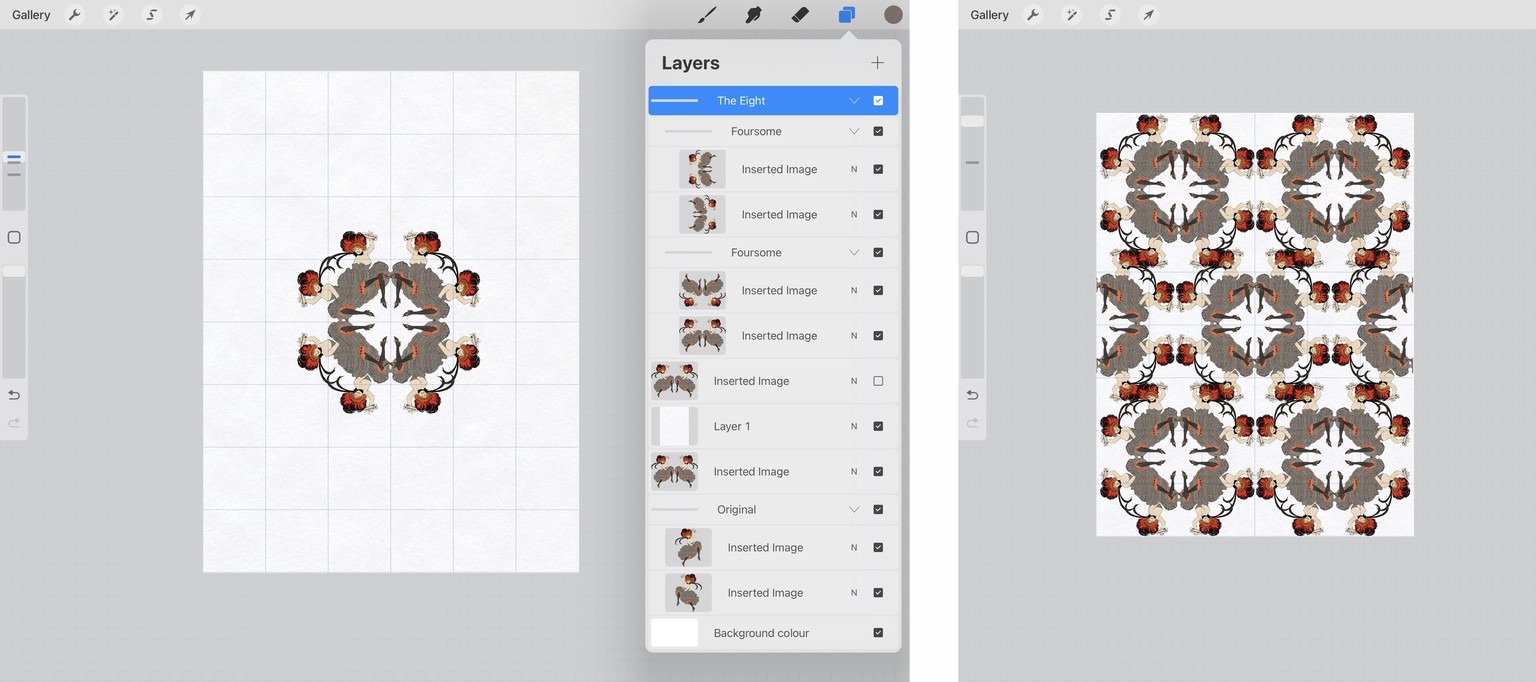Collapse the lower Foursome group chevron
Viewport: 1536px width, 682px height.
click(854, 252)
